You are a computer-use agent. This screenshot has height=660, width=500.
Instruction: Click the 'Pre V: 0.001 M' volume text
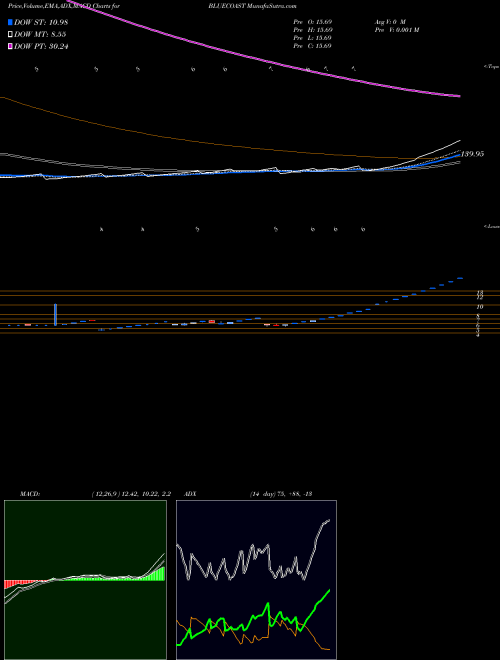pyautogui.click(x=397, y=30)
